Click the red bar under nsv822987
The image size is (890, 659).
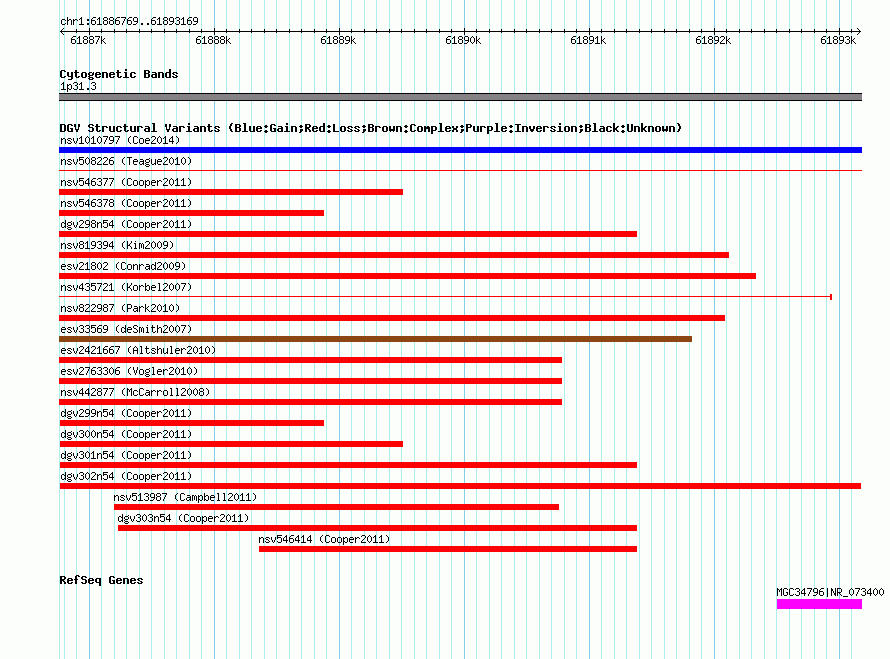click(392, 318)
